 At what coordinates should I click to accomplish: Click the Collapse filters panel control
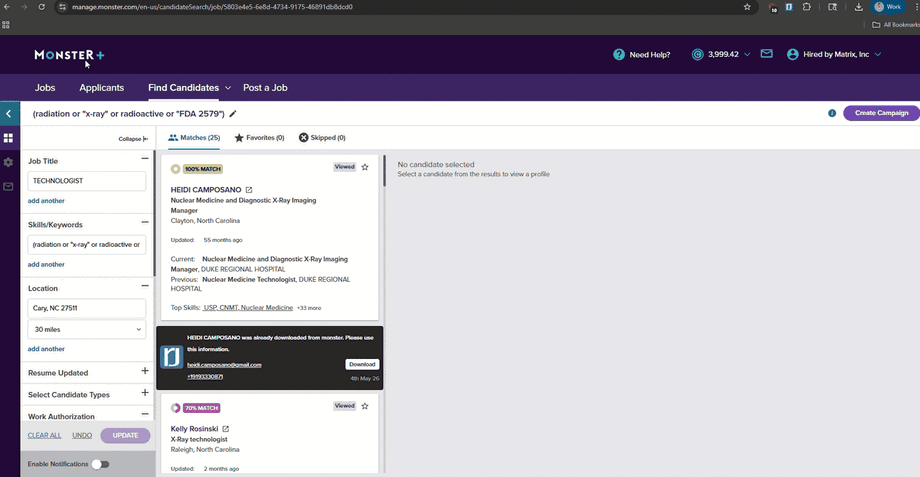pyautogui.click(x=133, y=139)
